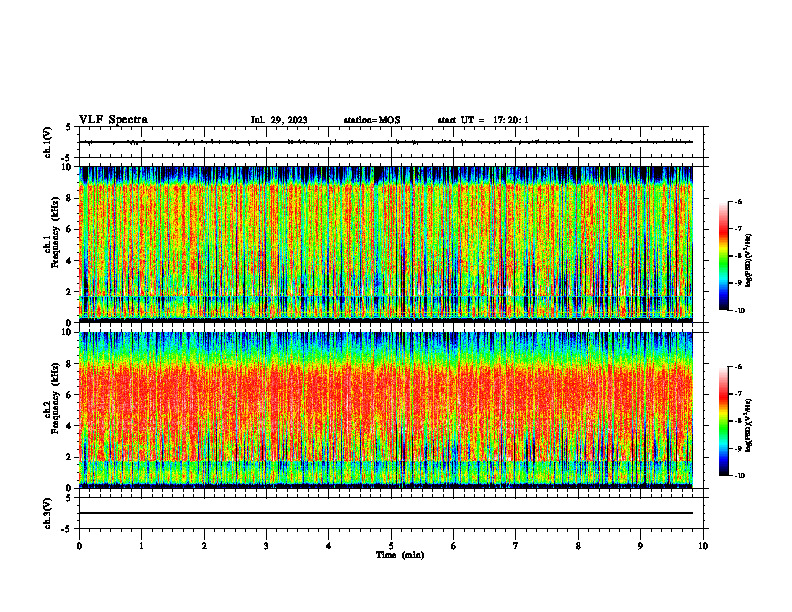Viewport: 792px width, 612px height.
Task: Click the ch.2 spectrogram color scale bar
Action: (x=724, y=421)
